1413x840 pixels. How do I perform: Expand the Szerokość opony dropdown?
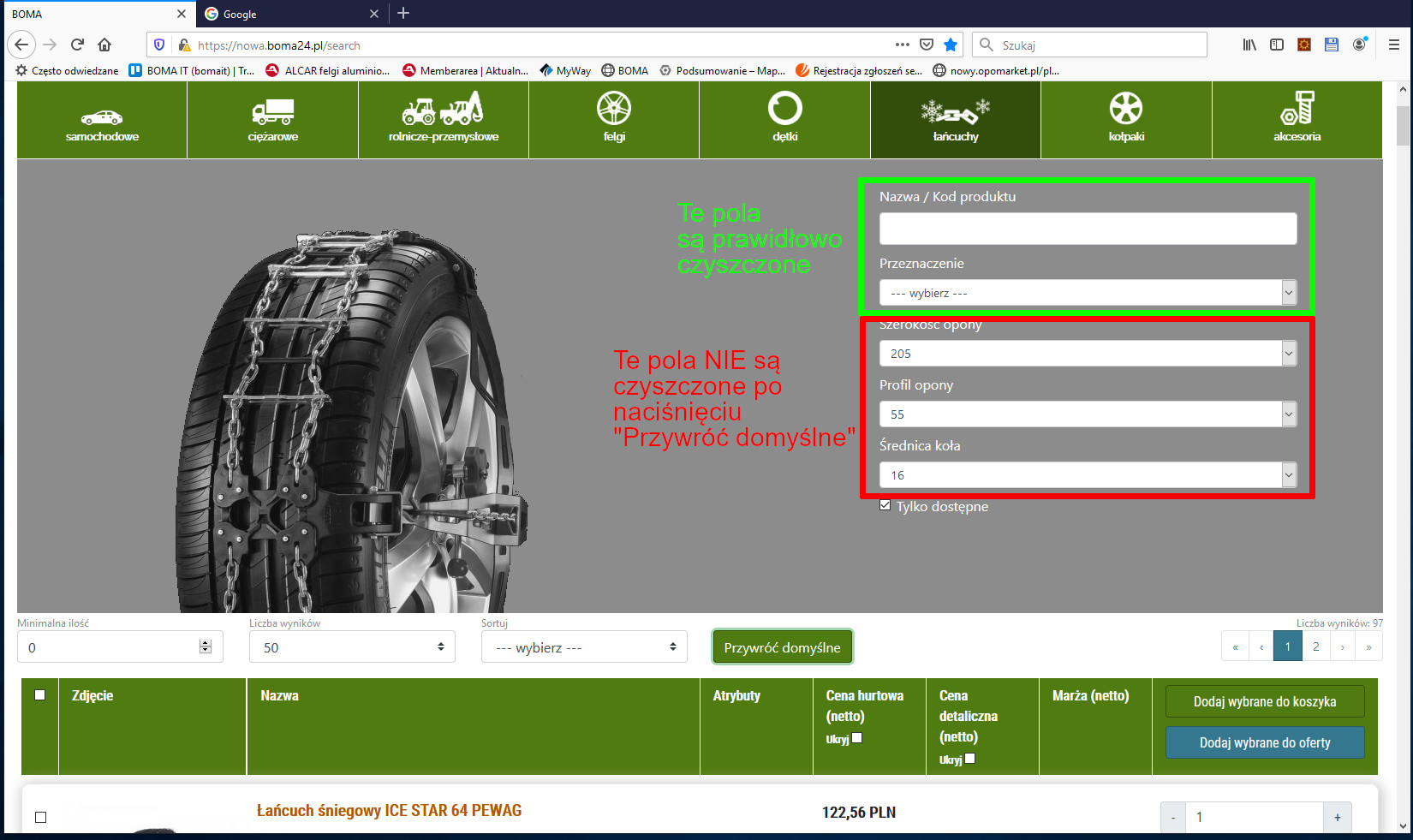[1088, 354]
